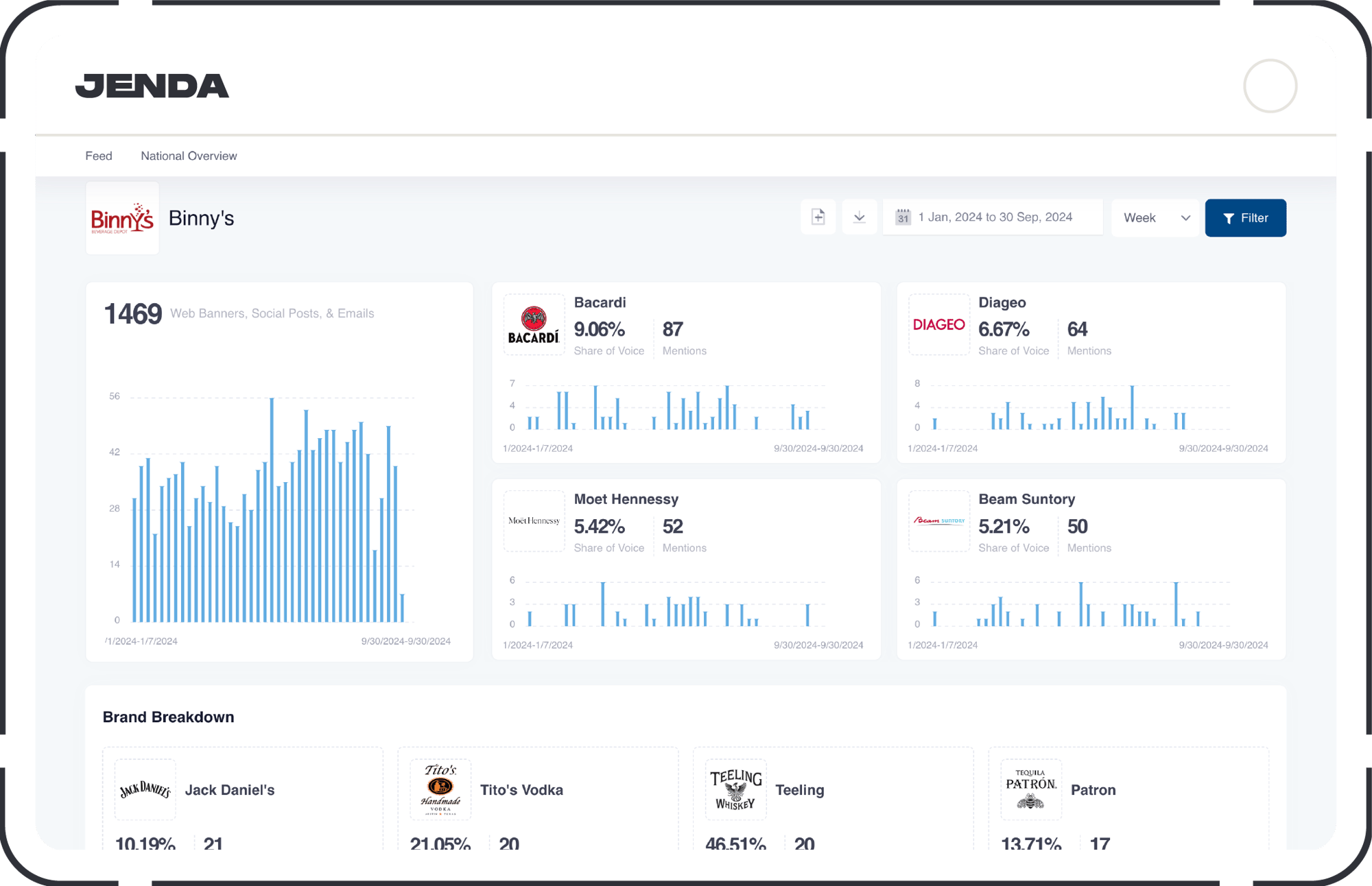Click Beam Suntory's 5.21% Share of Voice
This screenshot has height=886, width=1372.
[x=1004, y=527]
